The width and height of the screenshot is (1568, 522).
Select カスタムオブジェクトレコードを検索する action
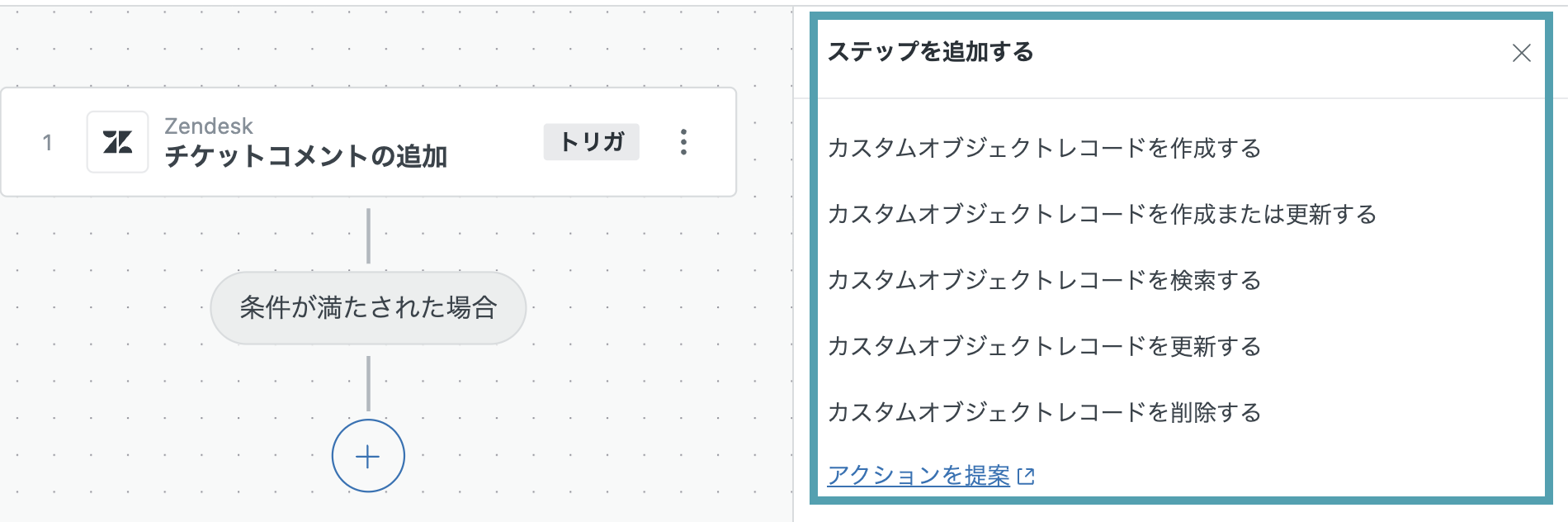(1044, 281)
